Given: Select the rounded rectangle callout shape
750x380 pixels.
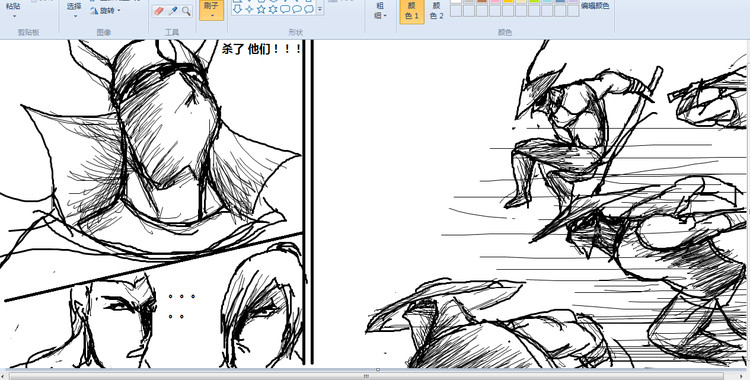Looking at the screenshot, I should 285,9.
